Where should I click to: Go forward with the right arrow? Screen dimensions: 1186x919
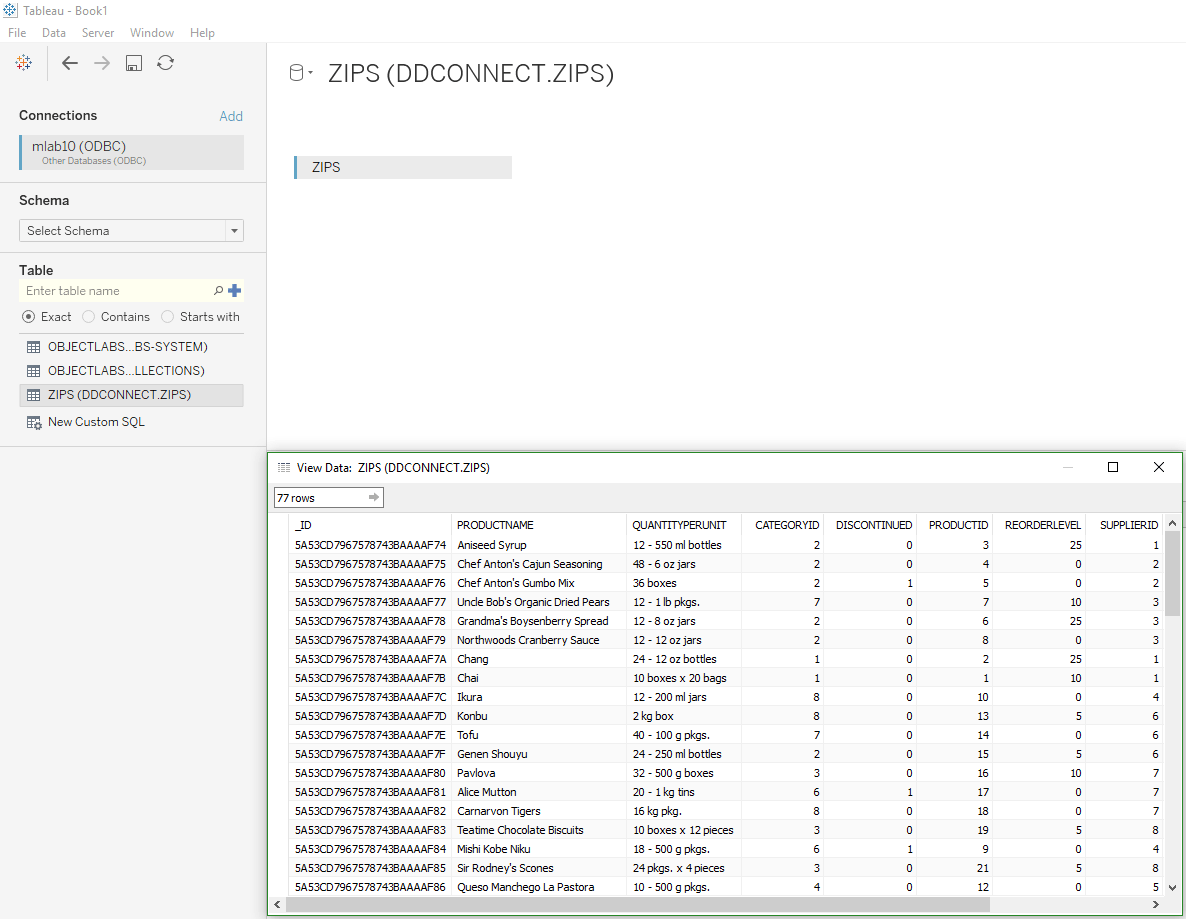(x=101, y=64)
